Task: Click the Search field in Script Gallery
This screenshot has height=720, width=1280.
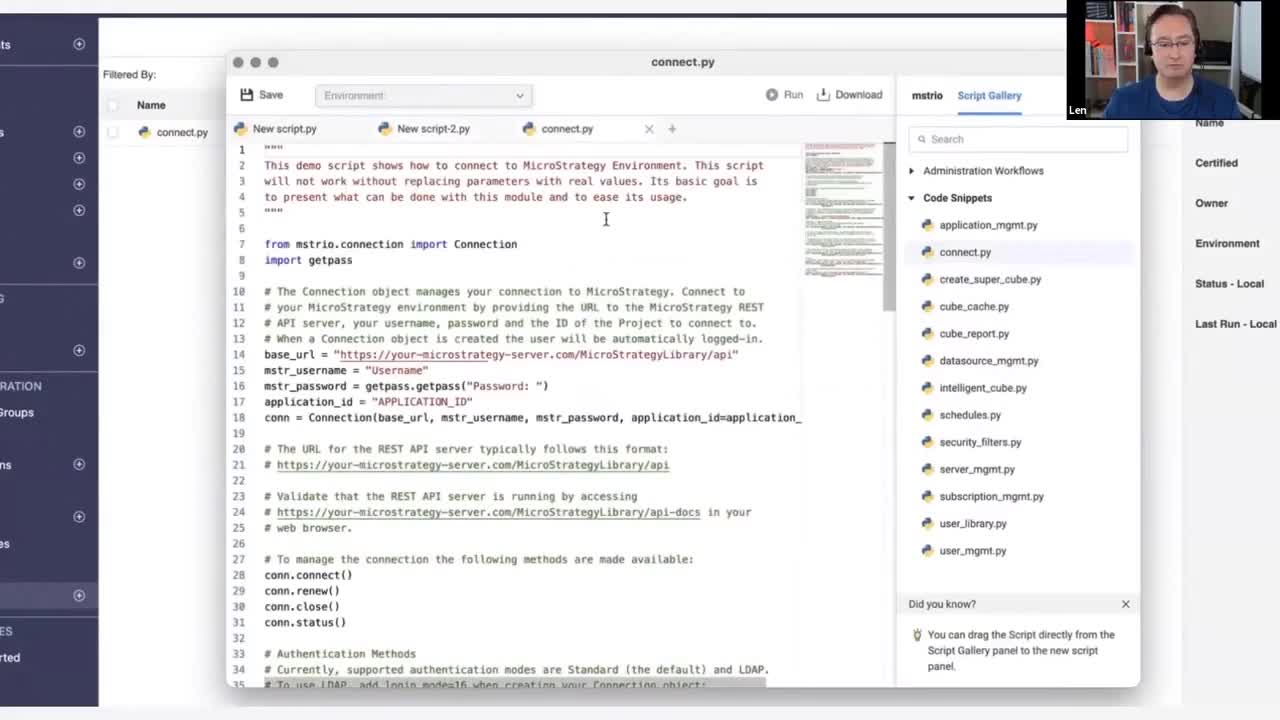Action: pos(1018,139)
